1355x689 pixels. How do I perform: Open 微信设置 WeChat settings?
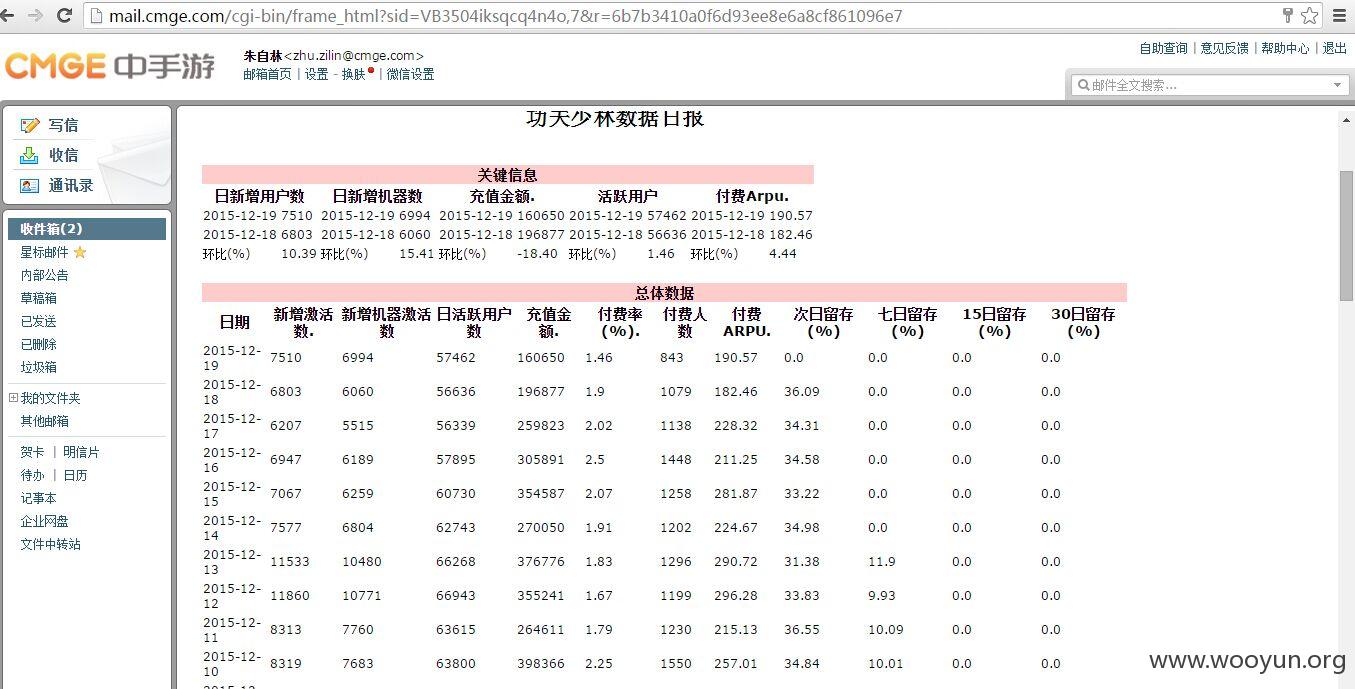[x=410, y=74]
